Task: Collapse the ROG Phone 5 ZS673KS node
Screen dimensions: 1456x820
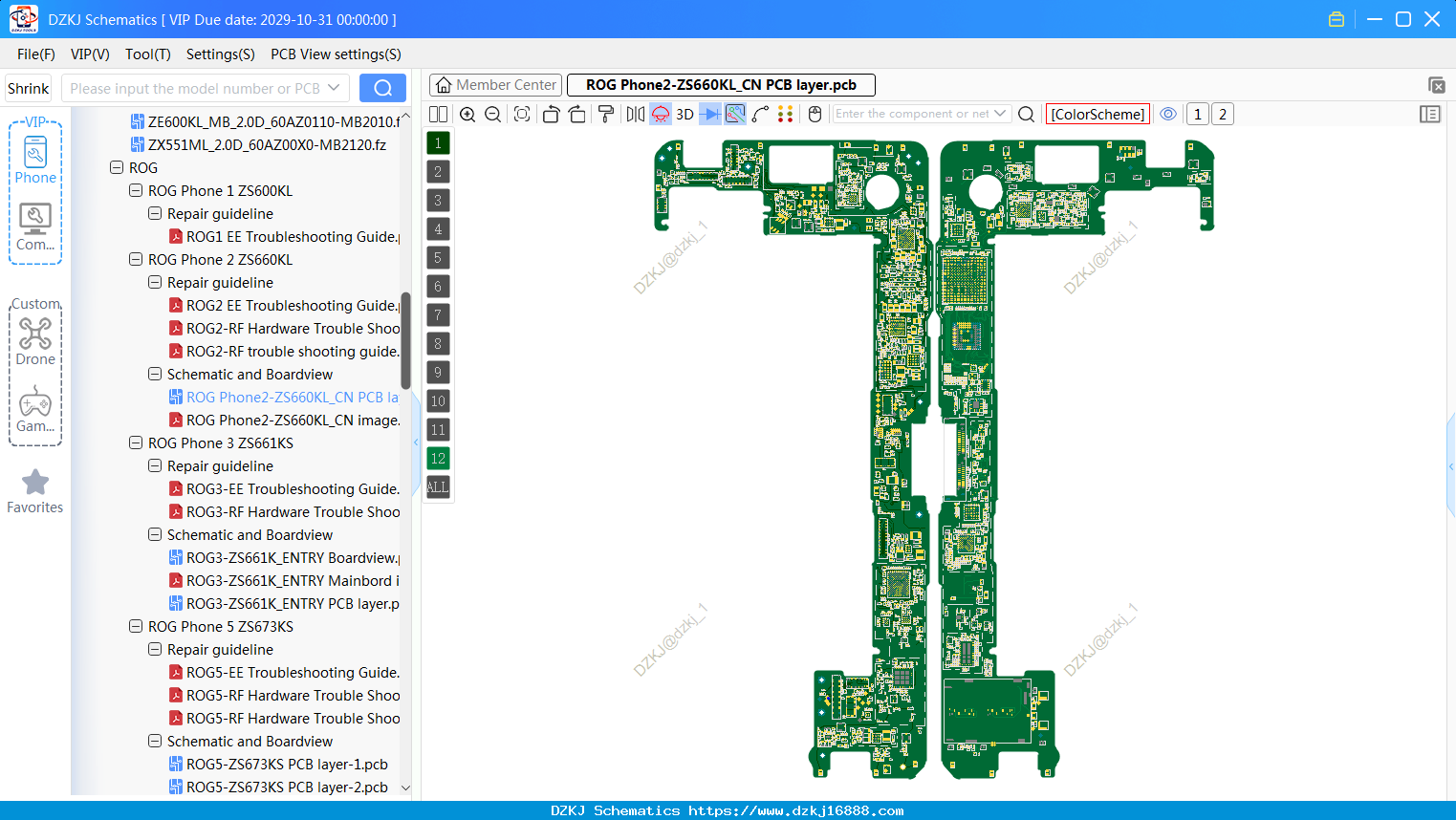Action: [x=136, y=626]
